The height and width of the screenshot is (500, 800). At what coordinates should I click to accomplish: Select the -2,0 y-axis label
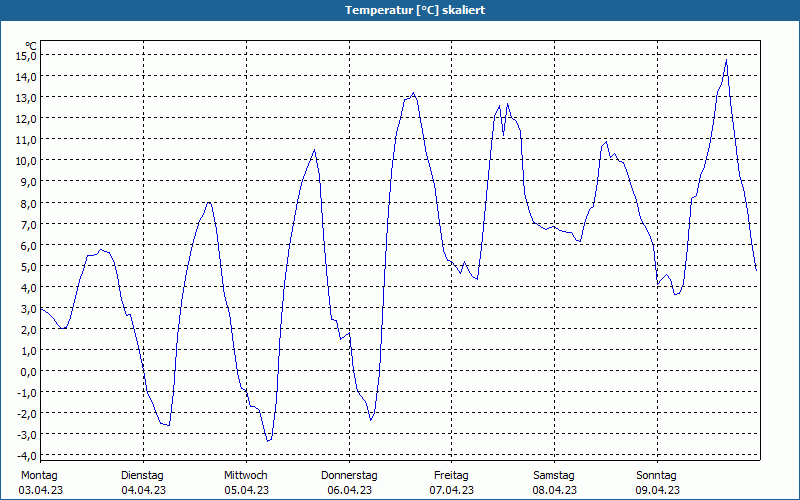pyautogui.click(x=28, y=414)
